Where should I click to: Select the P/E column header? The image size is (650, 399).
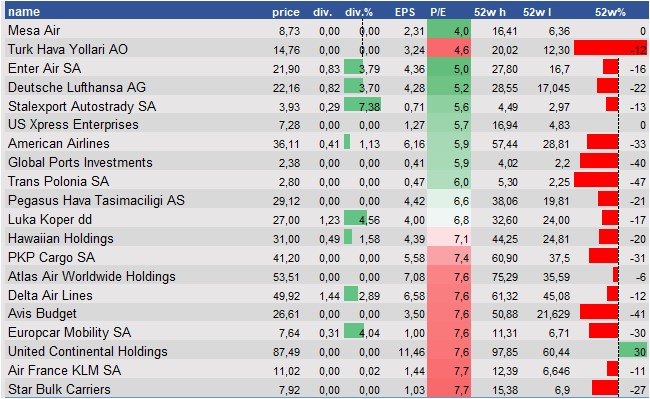(438, 12)
